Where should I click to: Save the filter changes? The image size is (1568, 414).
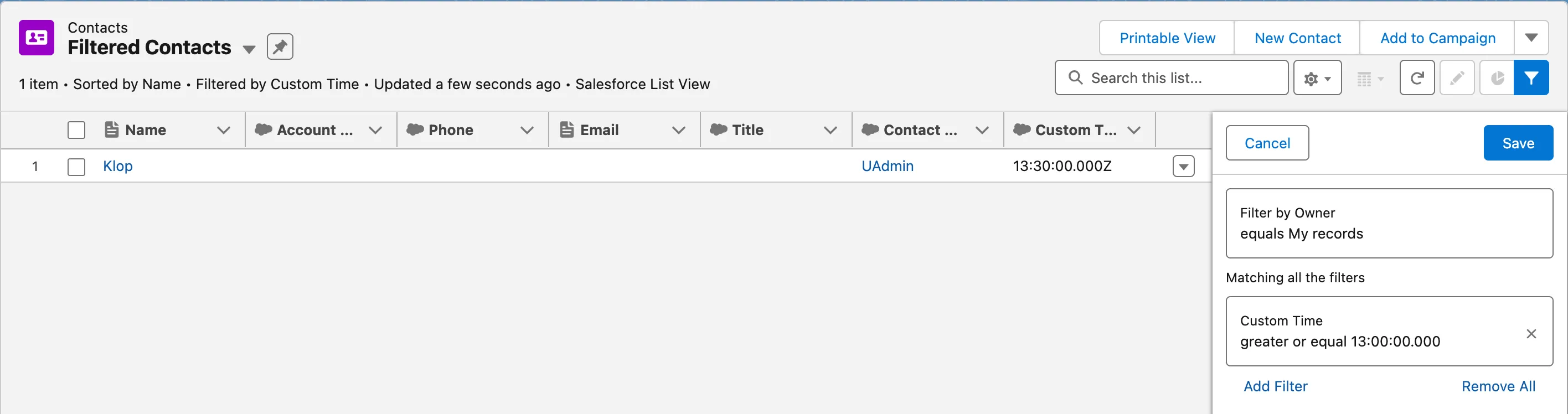(x=1518, y=143)
